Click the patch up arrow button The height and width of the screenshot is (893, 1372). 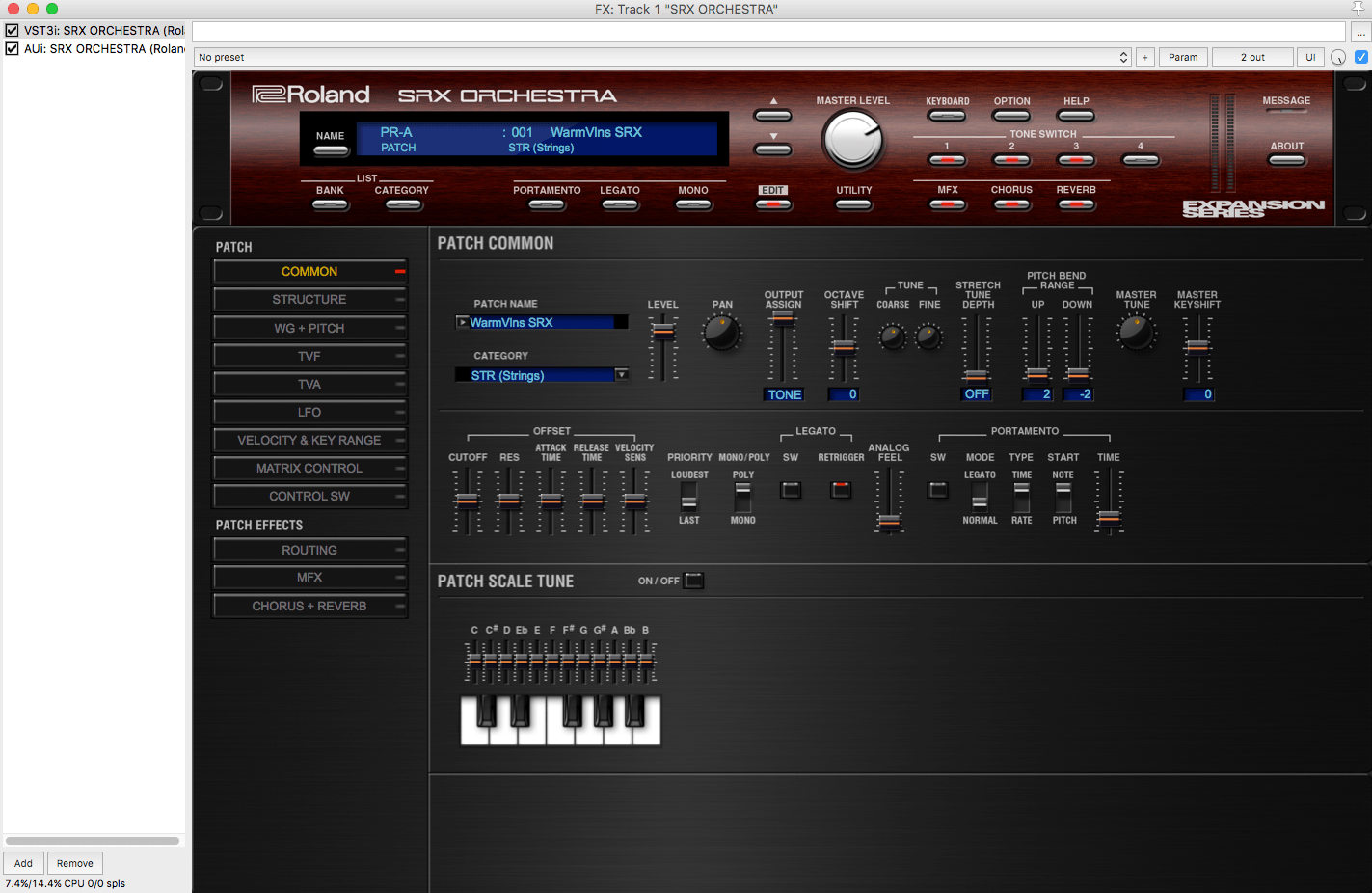coord(773,116)
